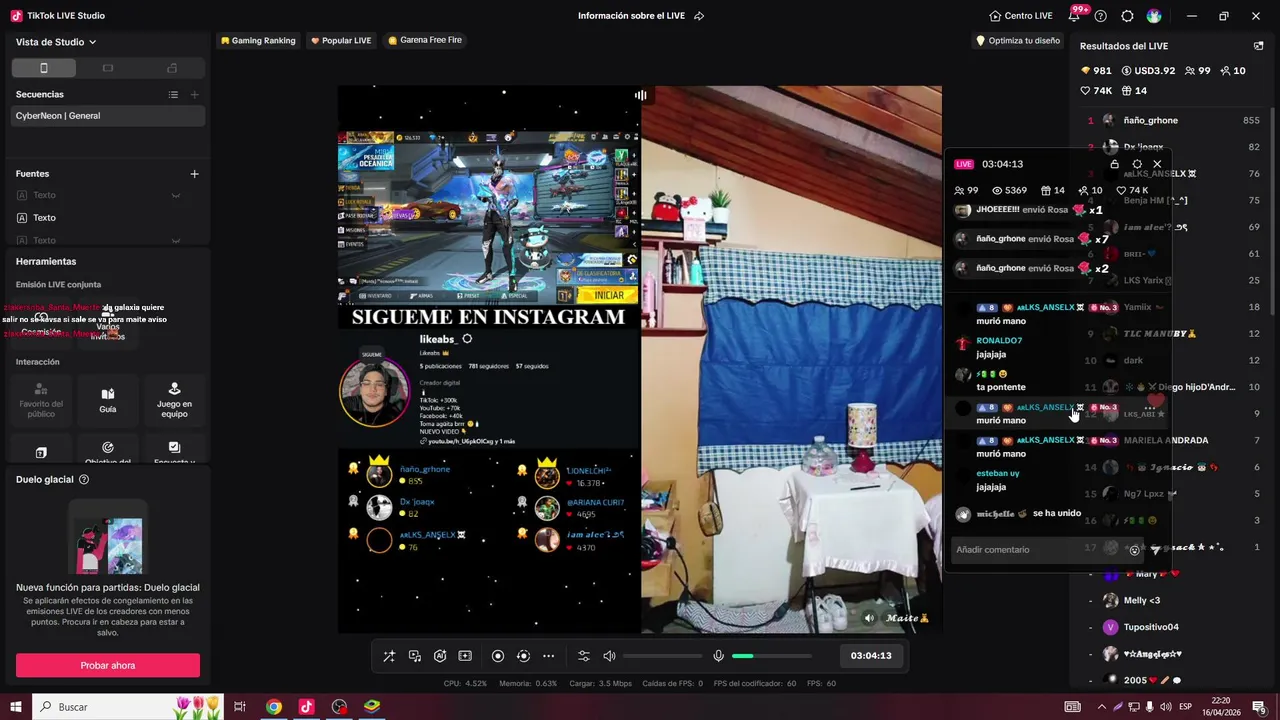Screen dimensions: 1280x720
Task: Click the preview audio bars icon
Action: tap(641, 95)
